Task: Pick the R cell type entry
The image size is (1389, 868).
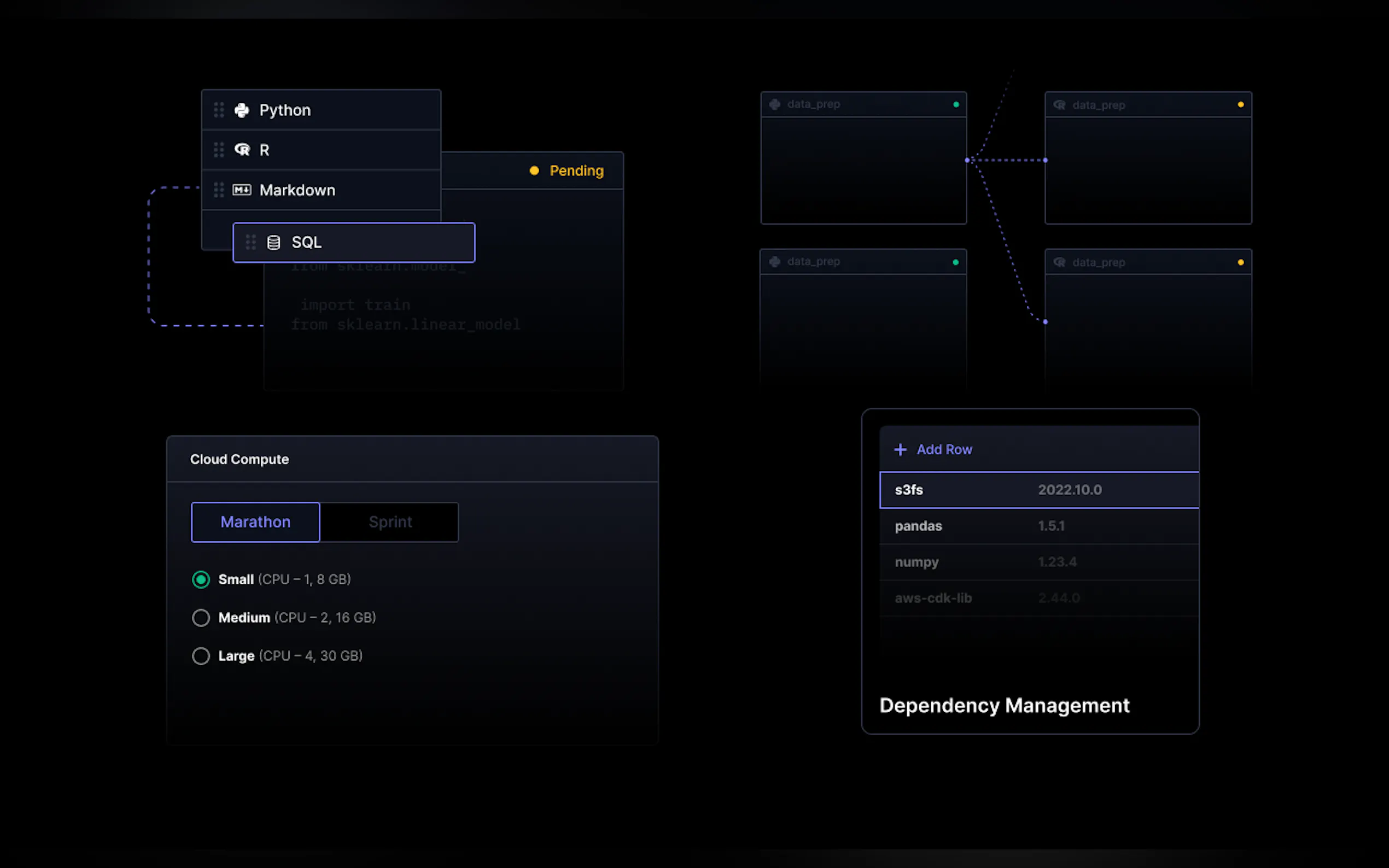Action: pos(264,150)
